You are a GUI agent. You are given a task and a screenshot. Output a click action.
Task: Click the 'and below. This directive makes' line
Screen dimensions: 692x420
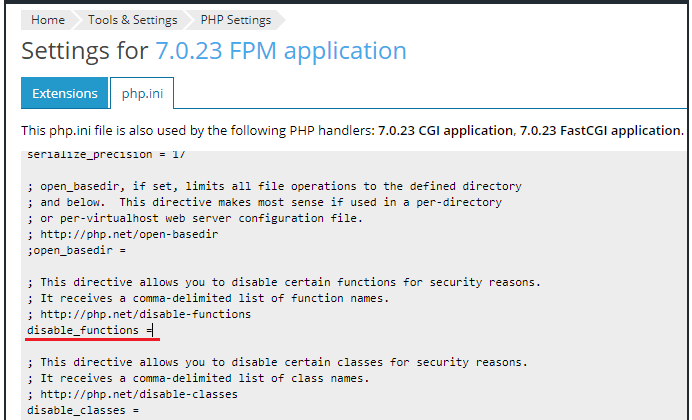(264, 202)
